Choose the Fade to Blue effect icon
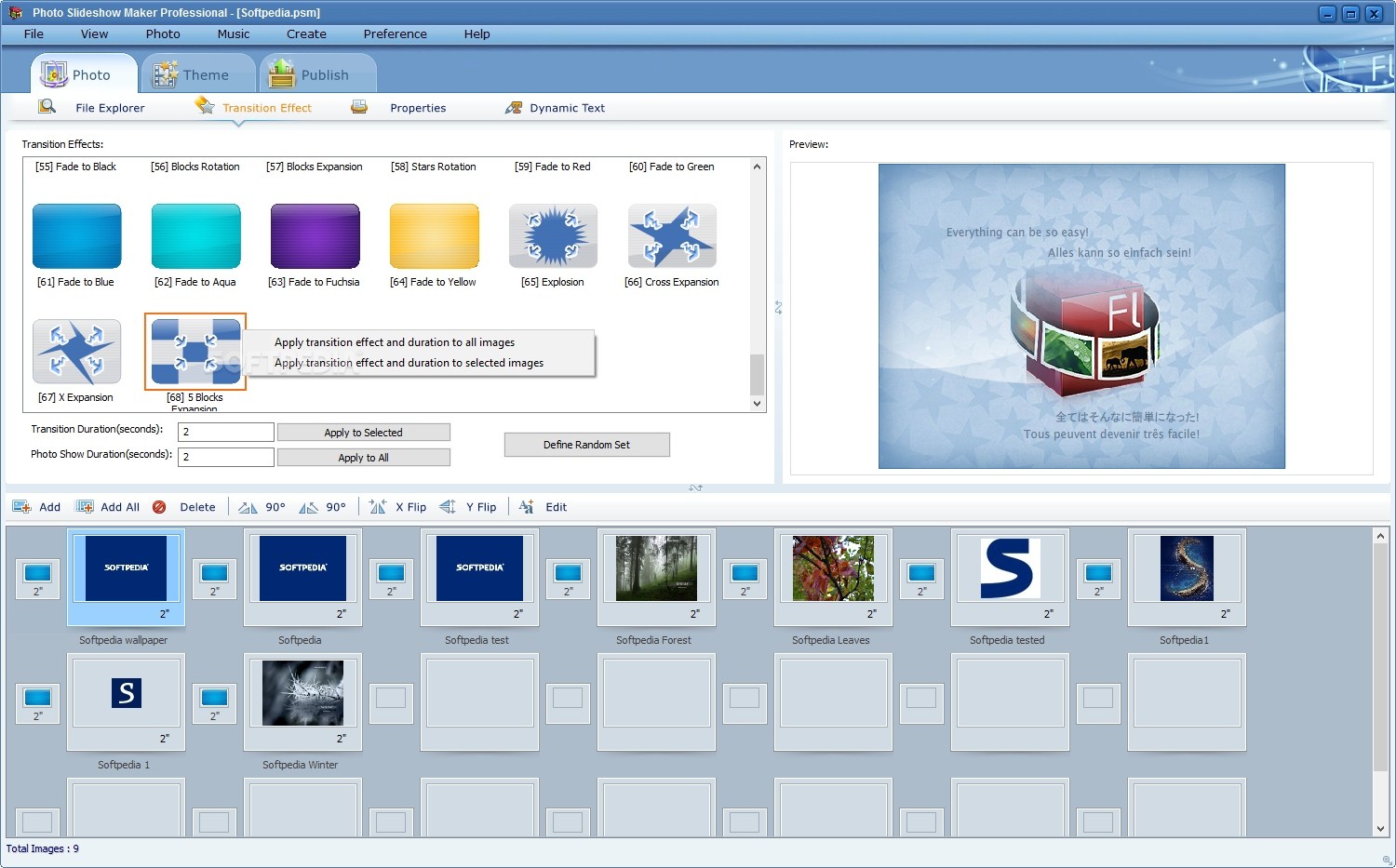The image size is (1396, 868). coord(77,236)
